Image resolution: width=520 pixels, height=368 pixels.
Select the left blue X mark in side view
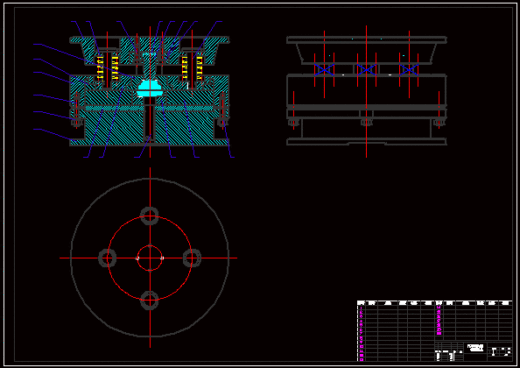click(x=324, y=70)
